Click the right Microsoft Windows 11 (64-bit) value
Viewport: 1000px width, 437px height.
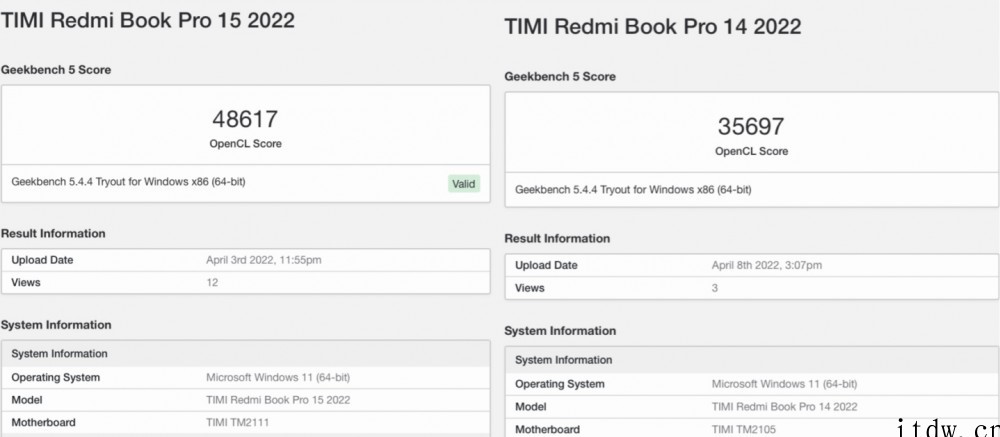[784, 384]
